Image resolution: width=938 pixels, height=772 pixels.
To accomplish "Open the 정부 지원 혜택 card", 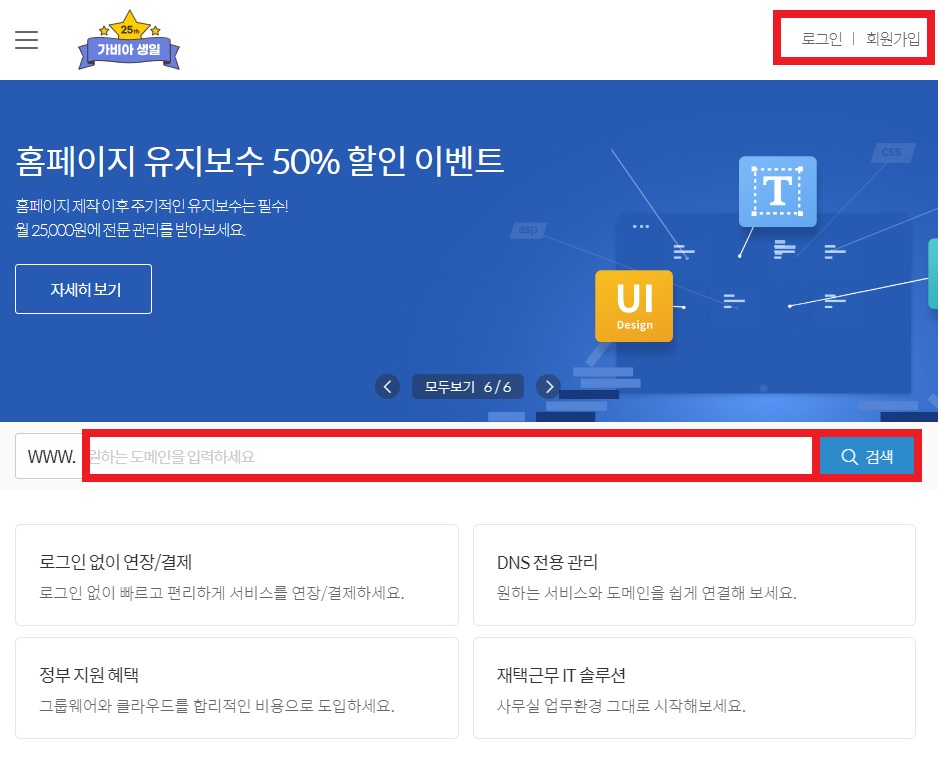I will click(x=237, y=688).
